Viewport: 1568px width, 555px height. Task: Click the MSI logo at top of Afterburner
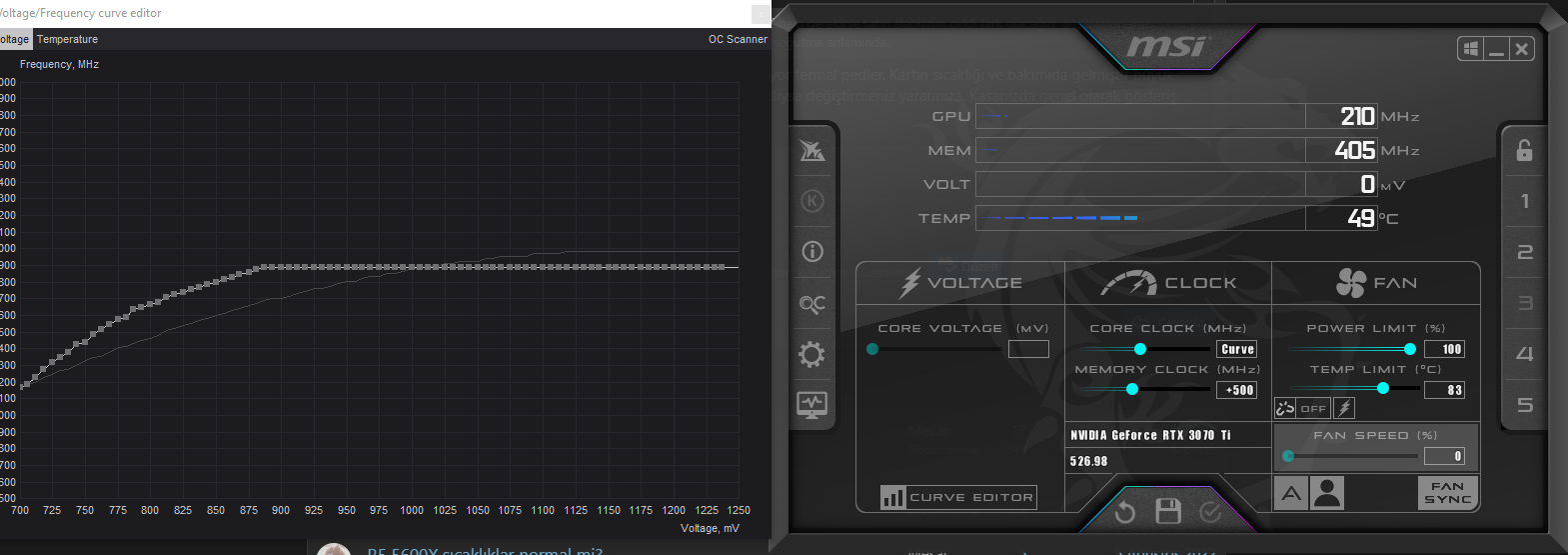[x=1166, y=47]
